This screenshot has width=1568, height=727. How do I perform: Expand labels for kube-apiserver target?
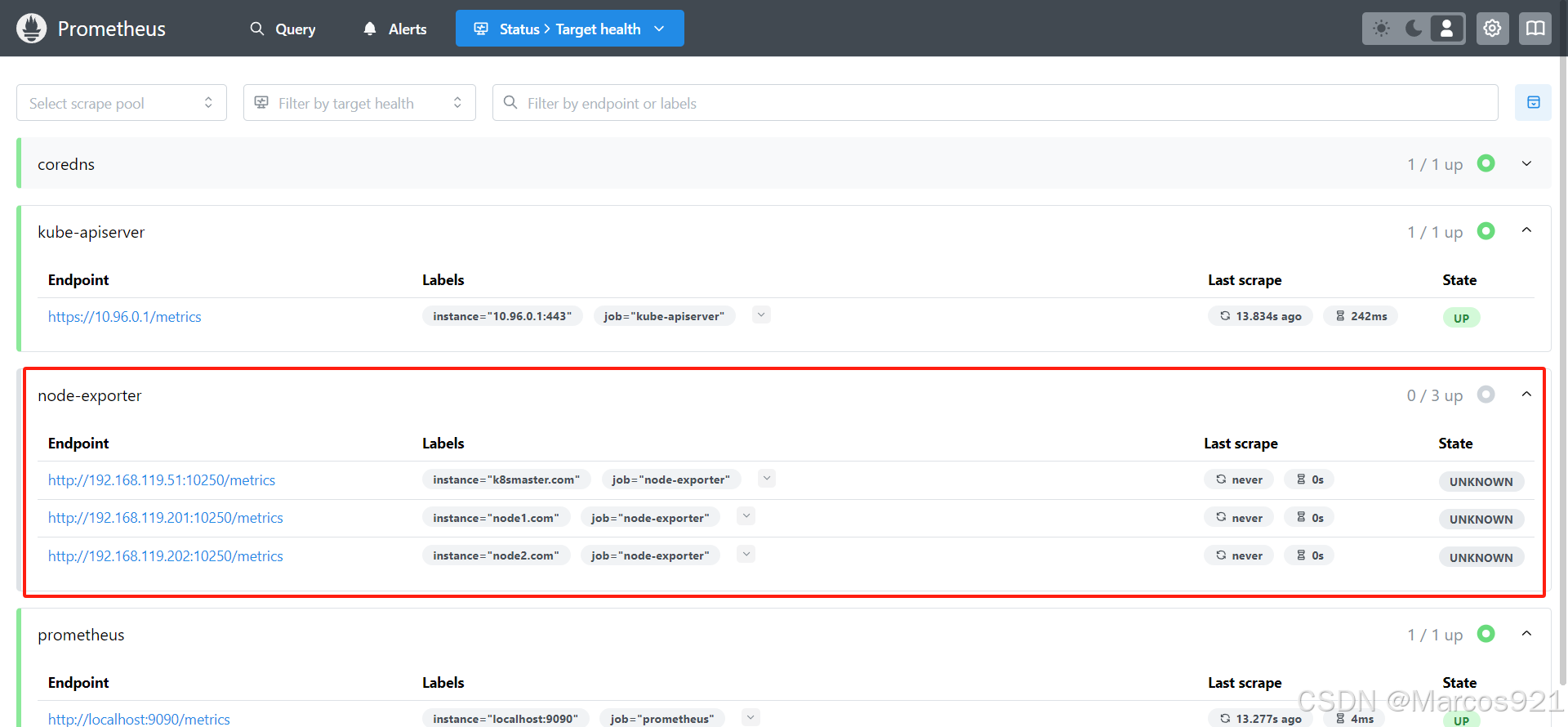click(x=761, y=314)
